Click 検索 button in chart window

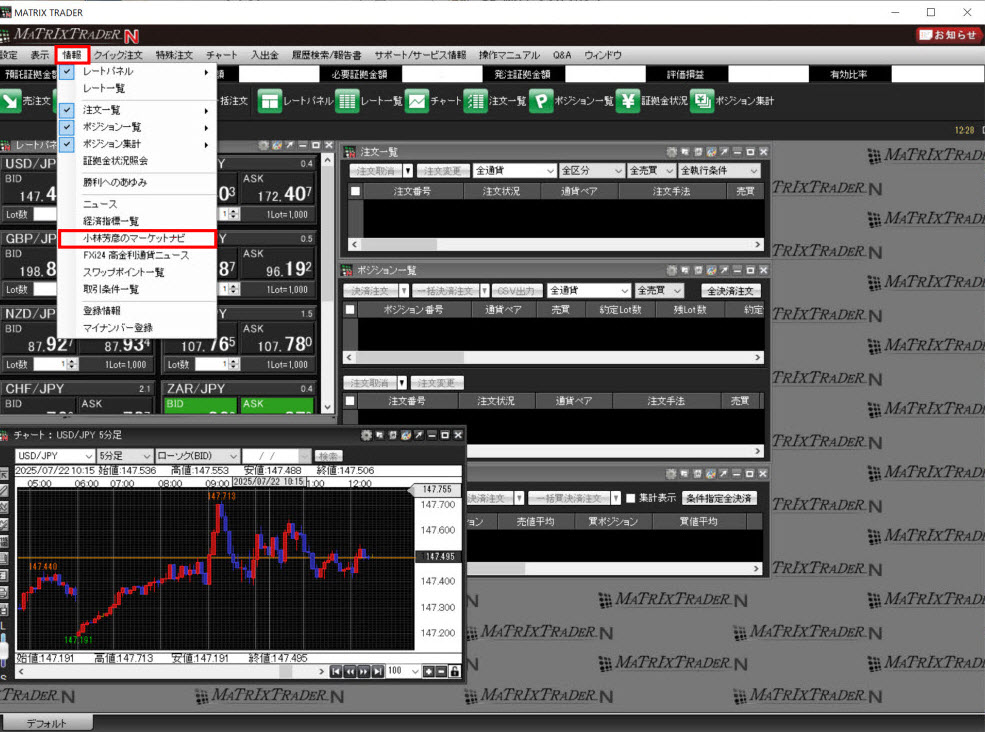[328, 456]
